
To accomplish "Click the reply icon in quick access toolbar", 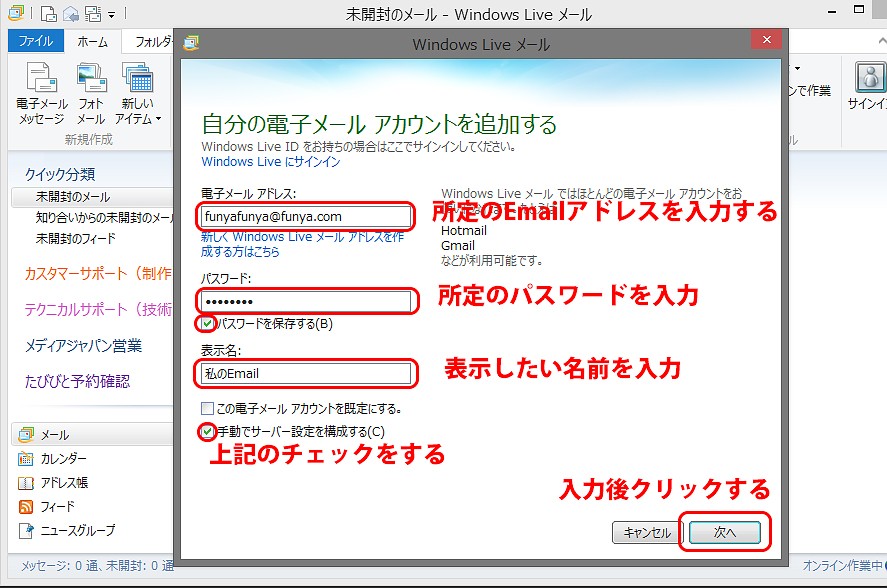I will coord(71,13).
